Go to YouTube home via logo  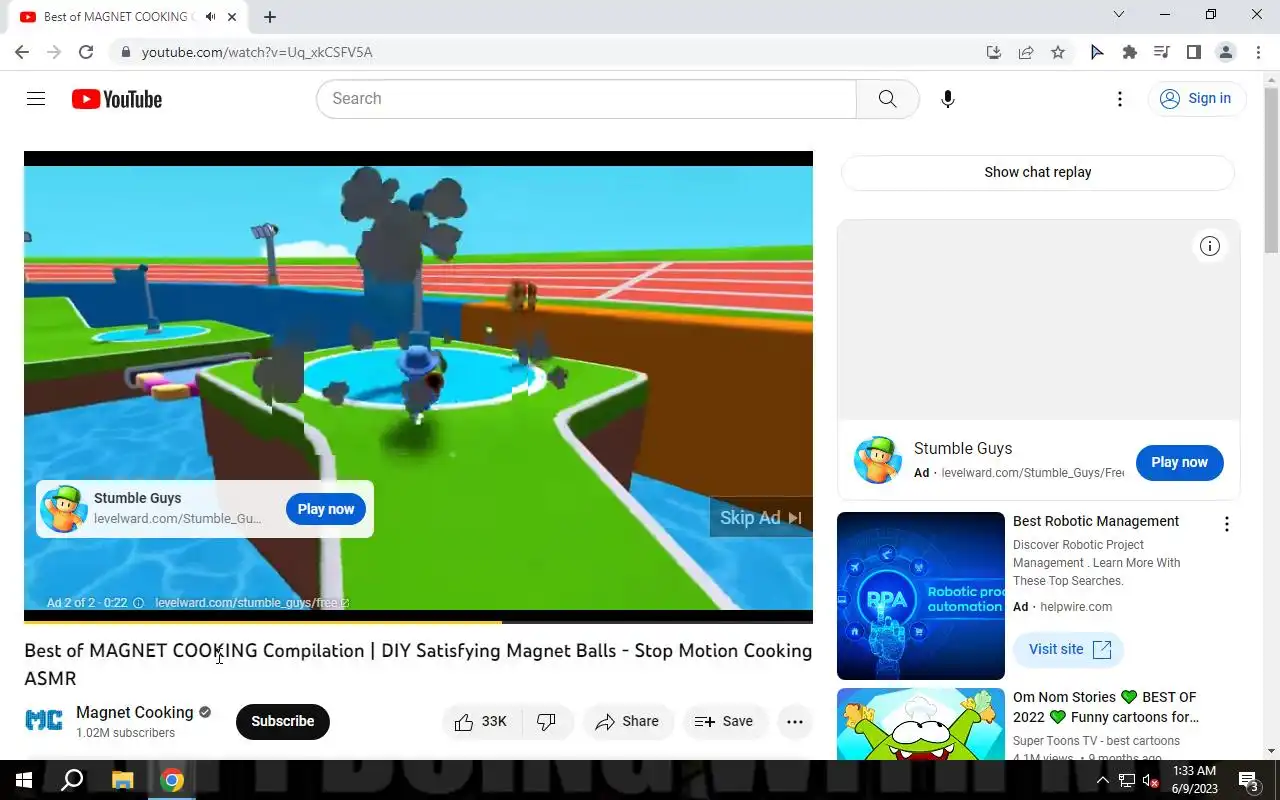tap(117, 99)
